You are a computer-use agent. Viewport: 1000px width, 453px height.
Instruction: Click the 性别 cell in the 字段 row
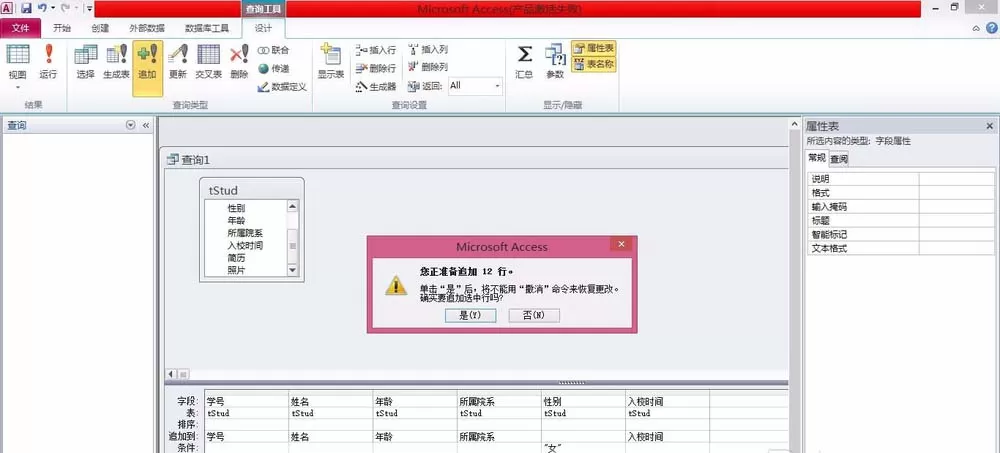(584, 401)
